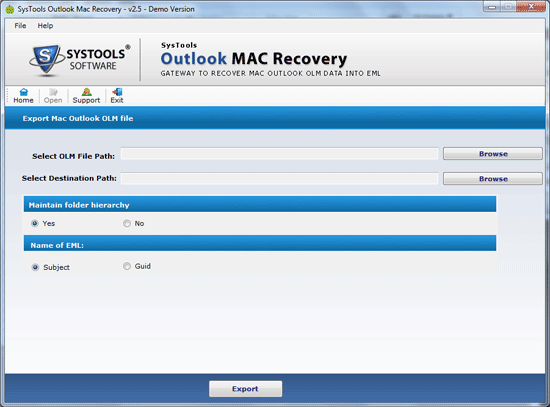Screen dimensions: 550x407
Task: Click the Export button
Action: (x=245, y=389)
